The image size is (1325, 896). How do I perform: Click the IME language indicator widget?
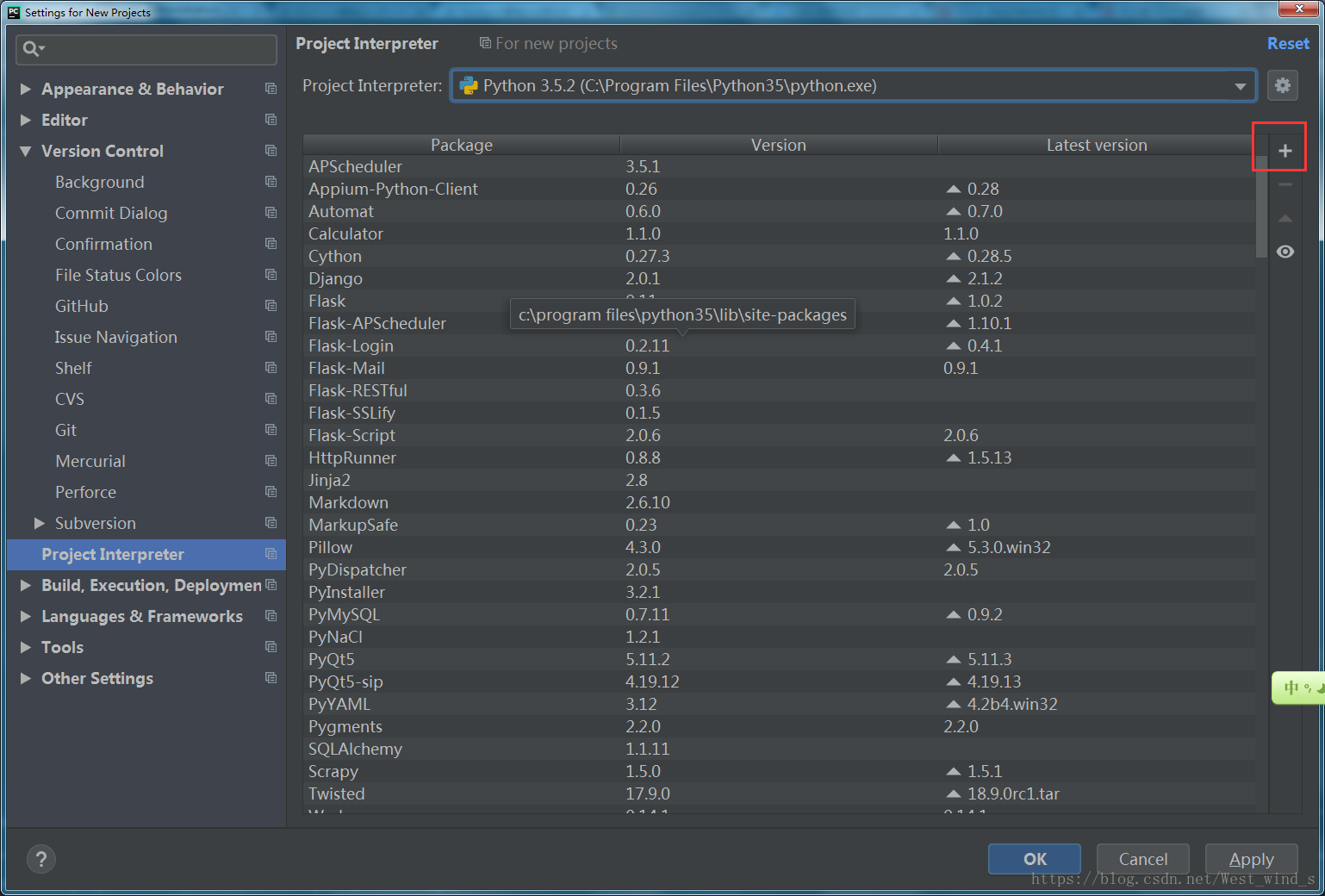[x=1299, y=688]
